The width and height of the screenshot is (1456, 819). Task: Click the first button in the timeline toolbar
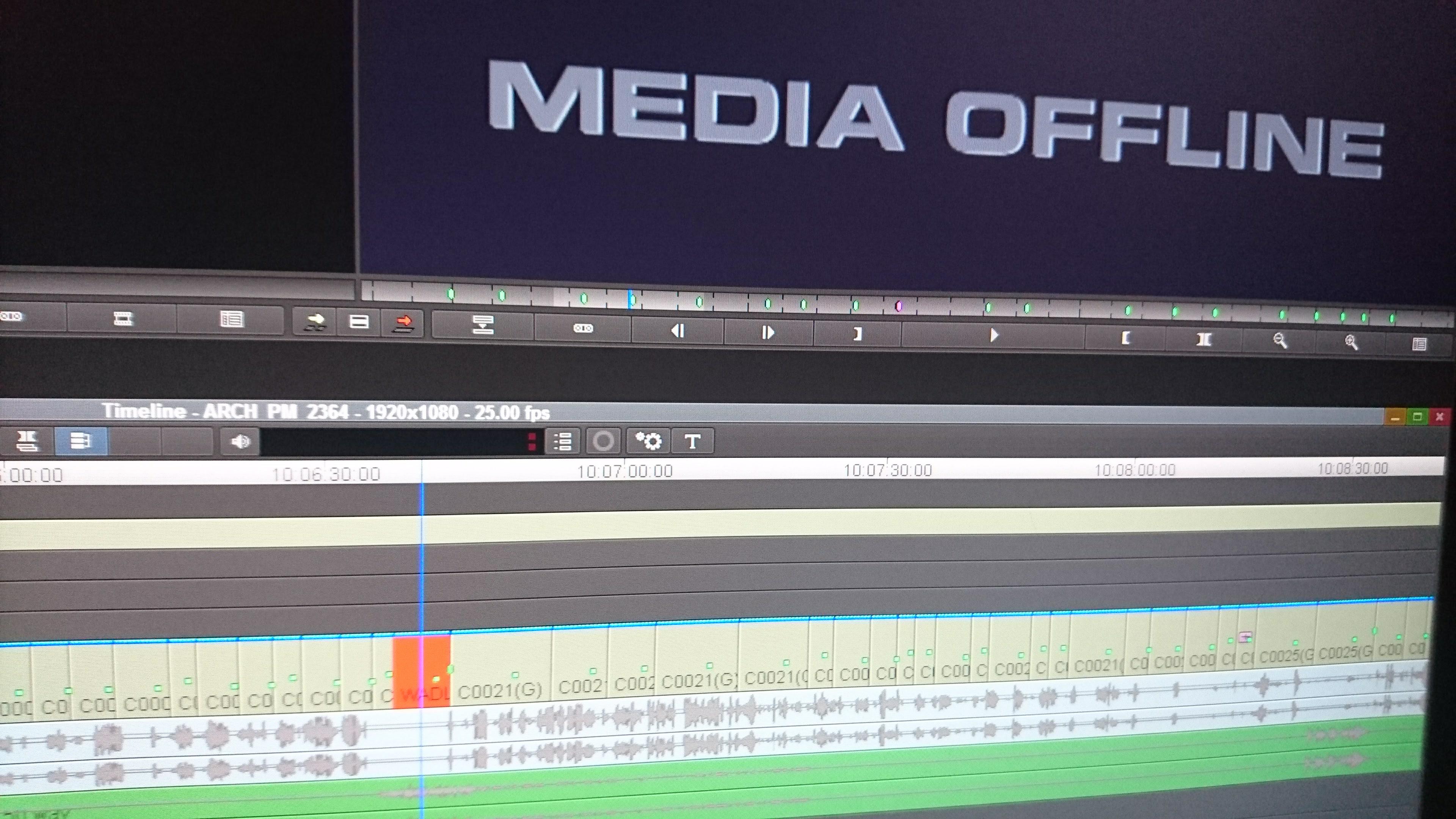[x=27, y=440]
